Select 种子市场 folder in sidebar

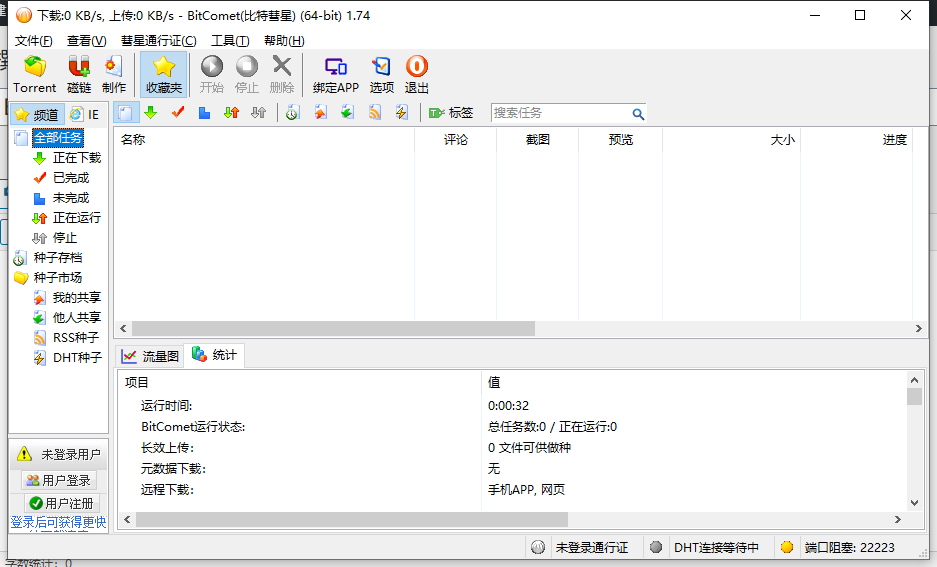[57, 278]
